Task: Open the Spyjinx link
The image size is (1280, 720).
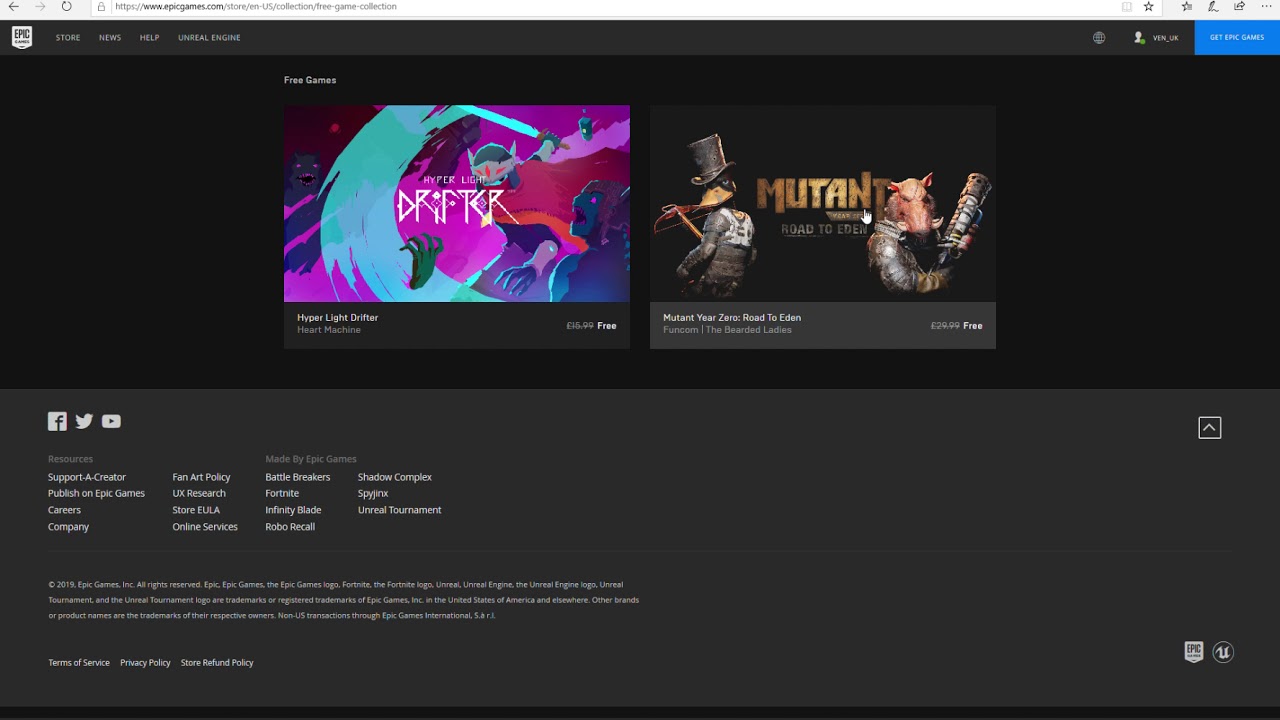Action: click(x=373, y=493)
